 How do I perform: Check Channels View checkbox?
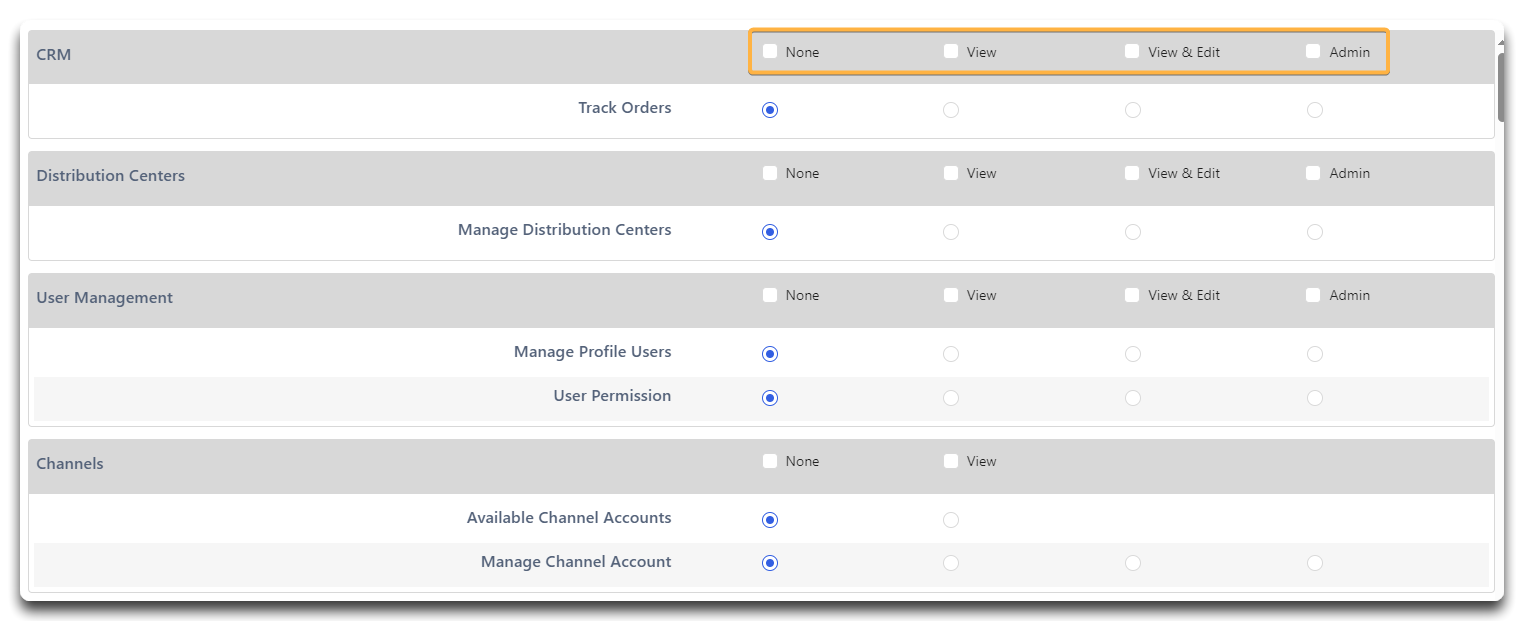pos(951,461)
